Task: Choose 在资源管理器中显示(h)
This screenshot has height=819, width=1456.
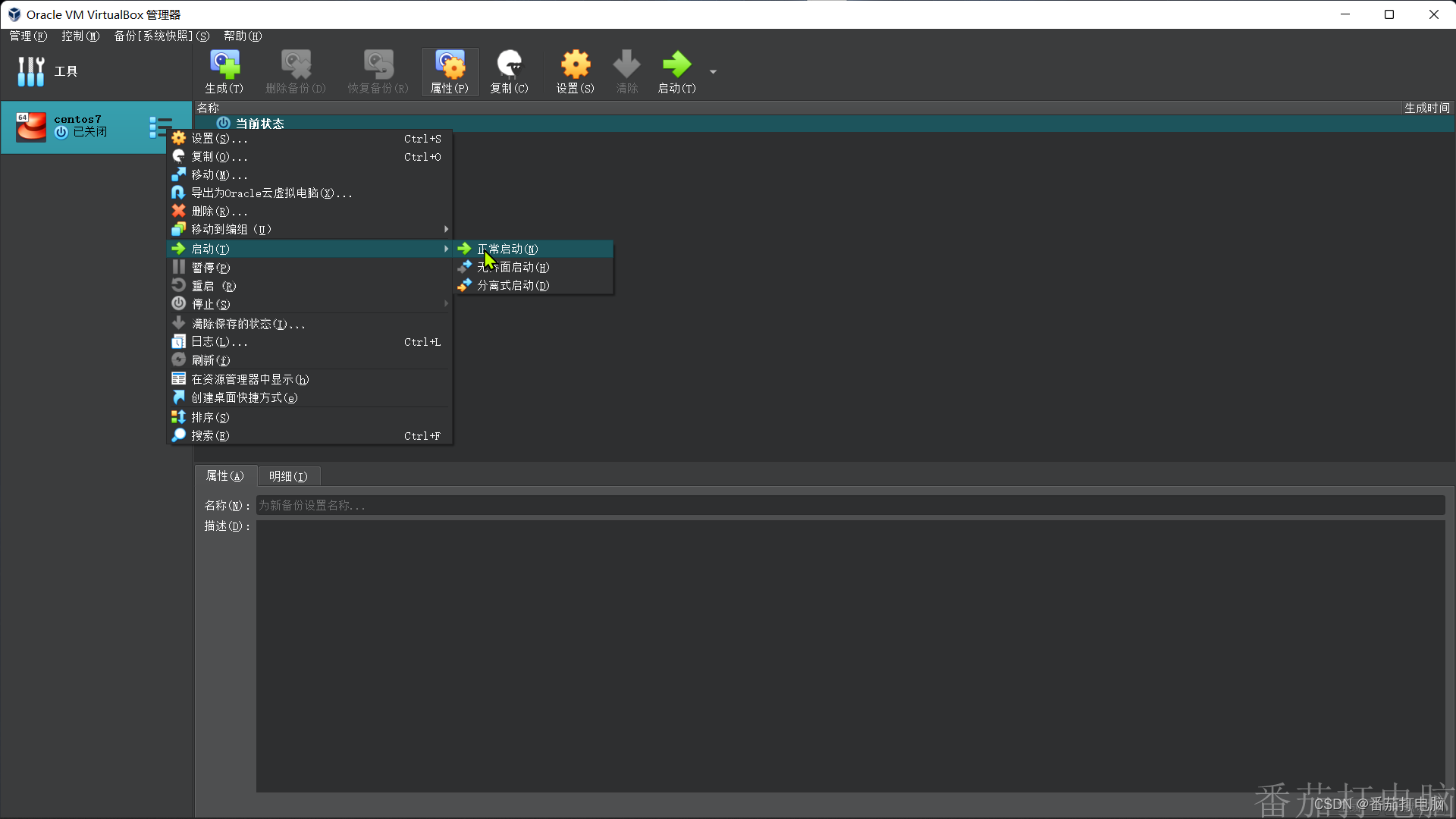Action: [x=309, y=379]
